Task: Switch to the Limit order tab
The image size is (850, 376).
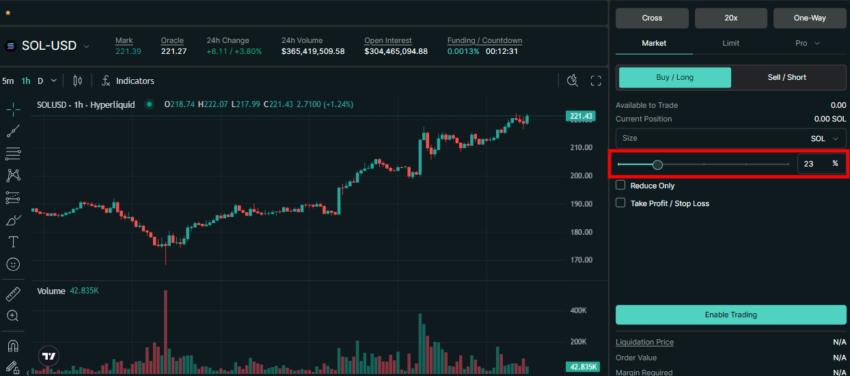Action: (731, 43)
